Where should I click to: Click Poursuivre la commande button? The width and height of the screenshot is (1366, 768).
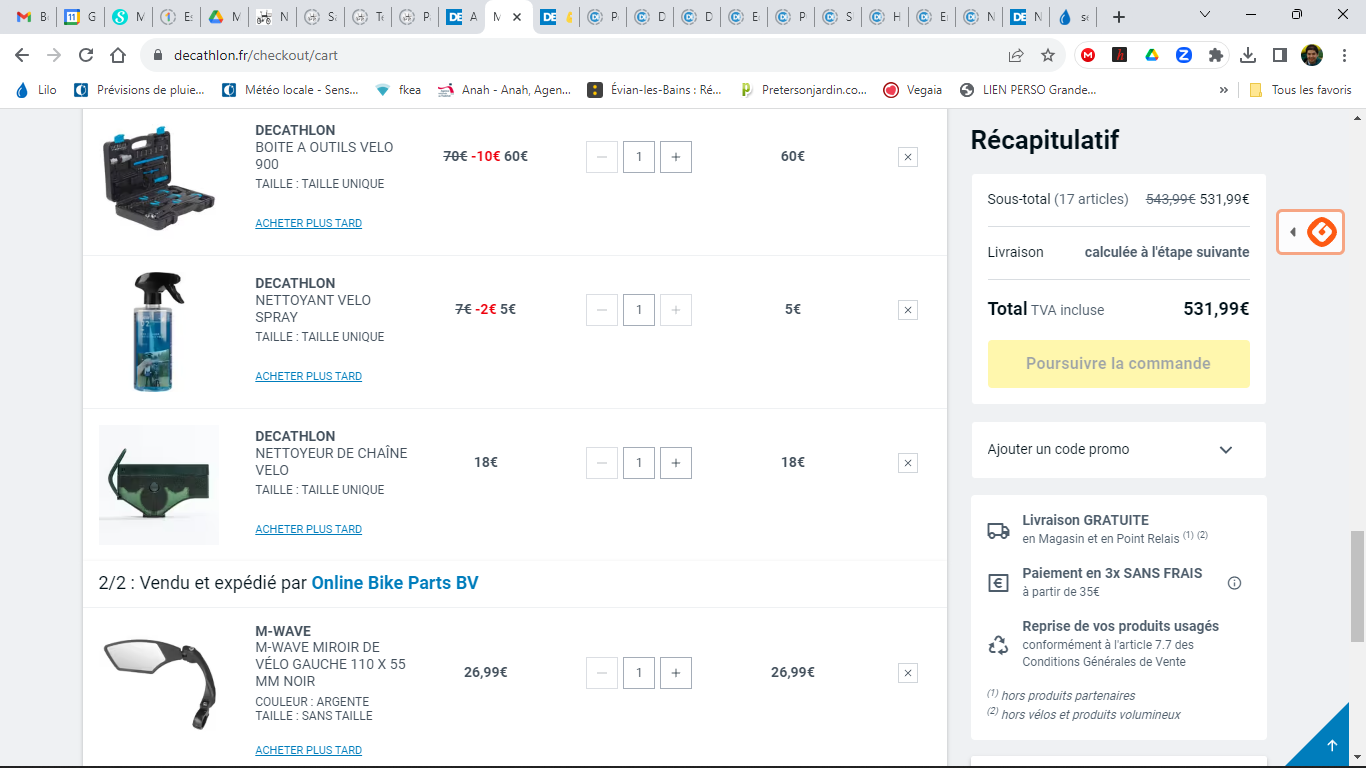point(1118,364)
